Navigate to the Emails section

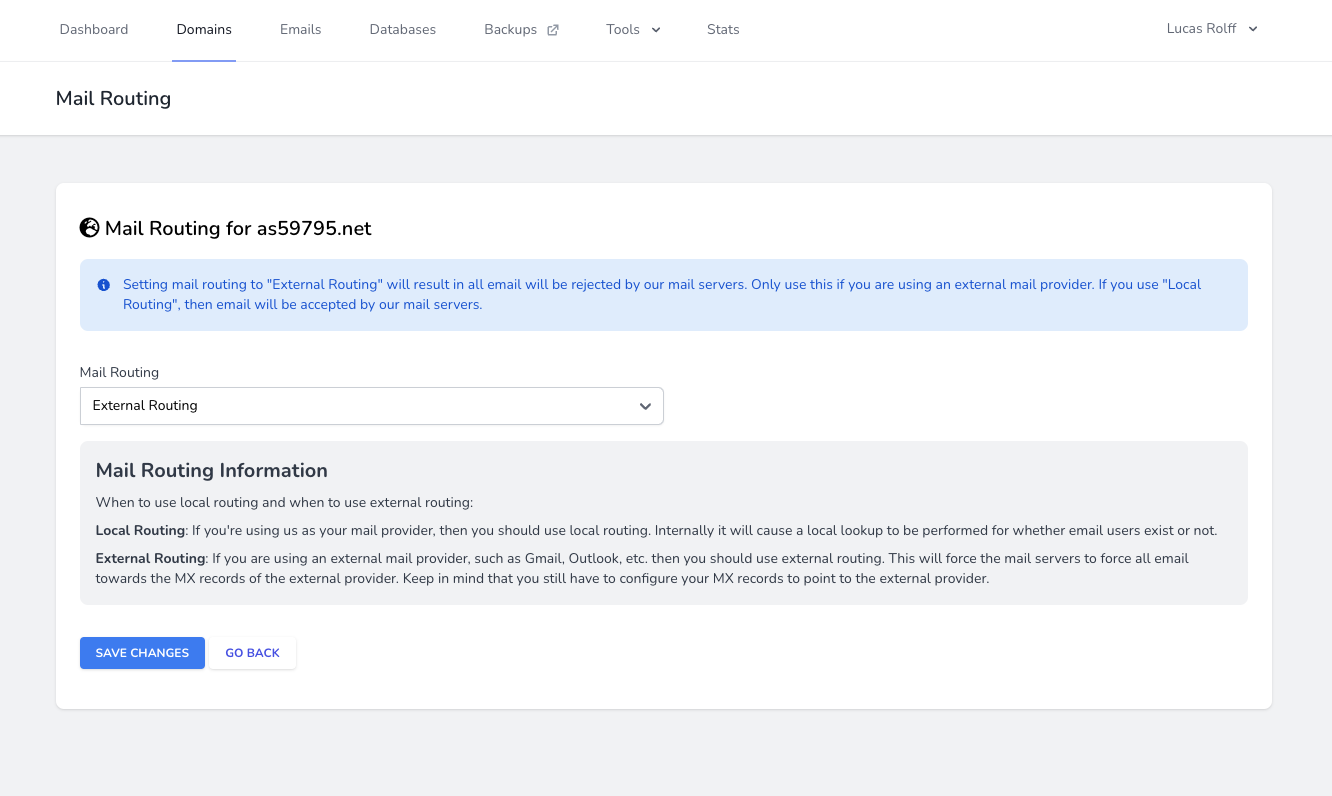point(300,30)
